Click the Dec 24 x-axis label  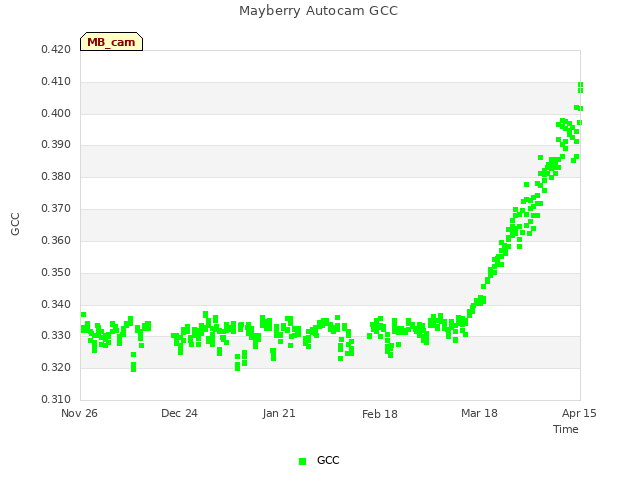179,413
